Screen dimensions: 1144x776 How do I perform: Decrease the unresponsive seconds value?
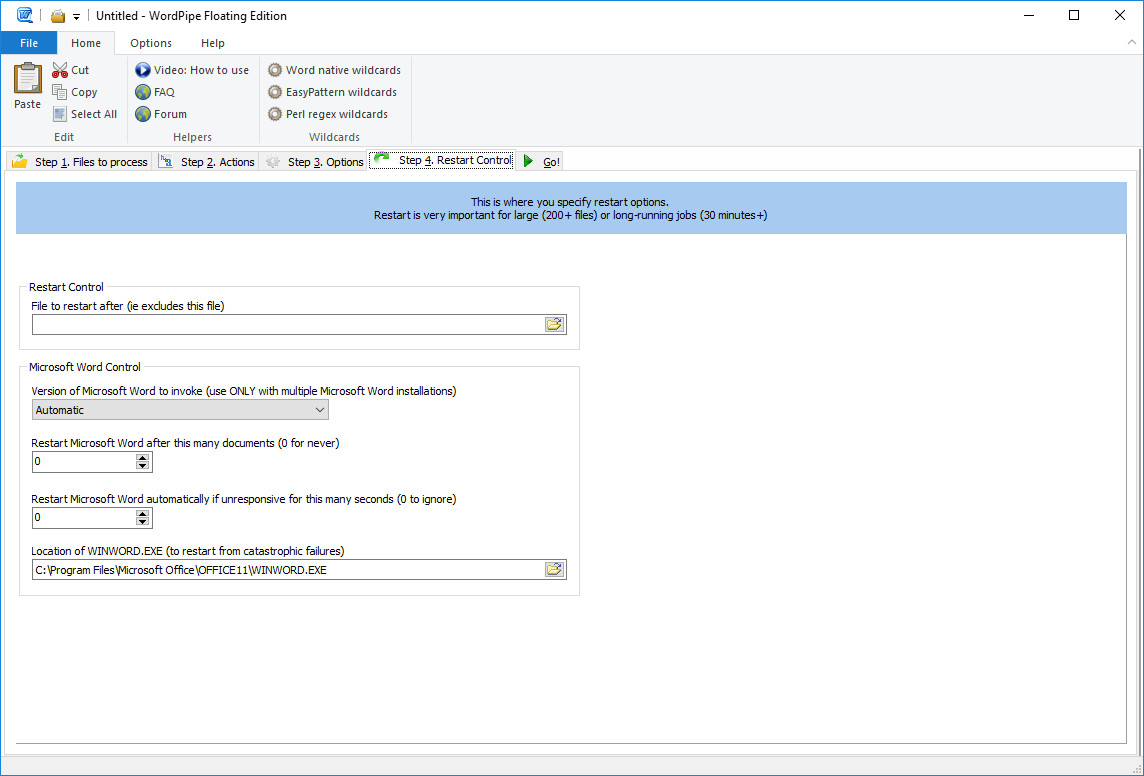tap(143, 522)
